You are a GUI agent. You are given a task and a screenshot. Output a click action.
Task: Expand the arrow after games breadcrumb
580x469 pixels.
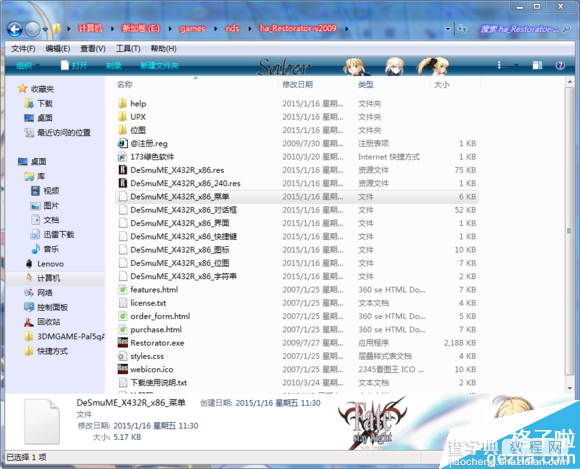pos(215,28)
